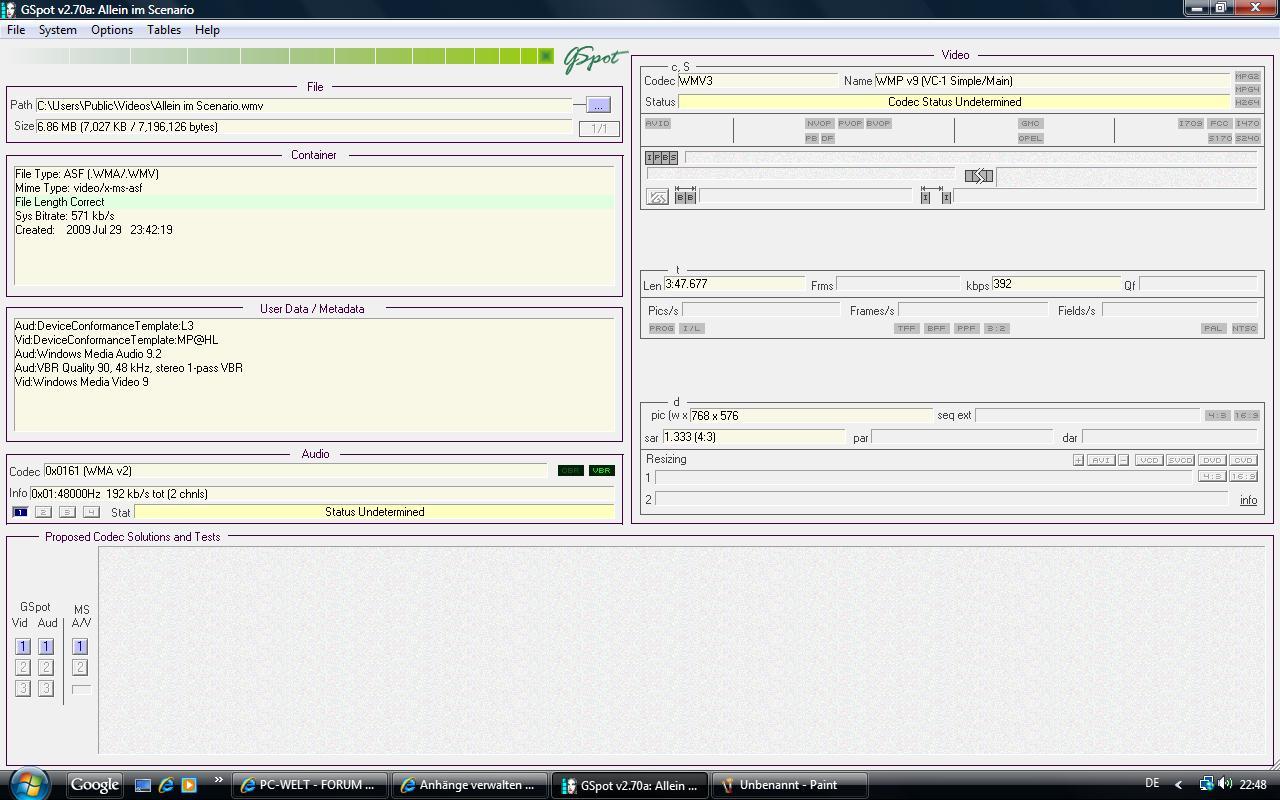Open the File menu
1280x800 pixels.
coord(16,30)
